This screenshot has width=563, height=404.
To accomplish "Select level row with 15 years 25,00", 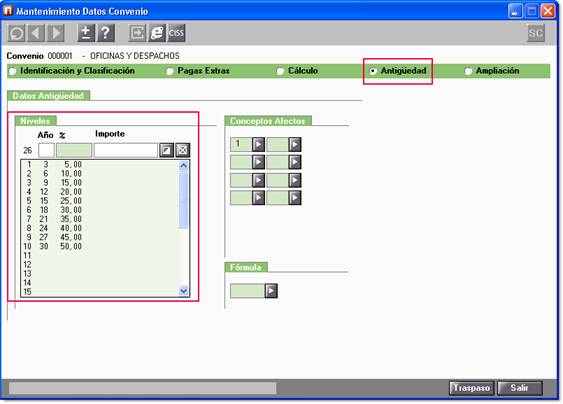I will pyautogui.click(x=100, y=201).
